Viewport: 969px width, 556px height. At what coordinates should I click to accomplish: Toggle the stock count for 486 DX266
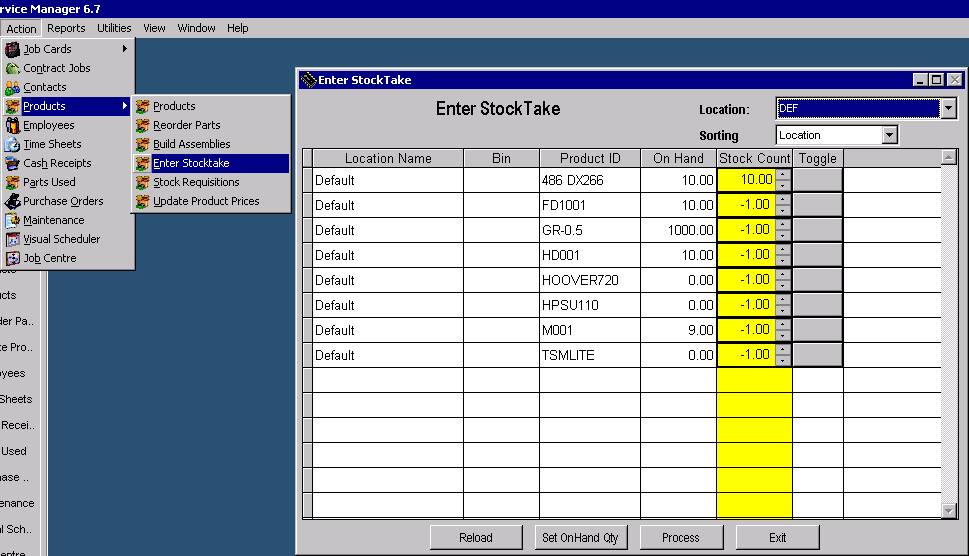click(x=817, y=180)
